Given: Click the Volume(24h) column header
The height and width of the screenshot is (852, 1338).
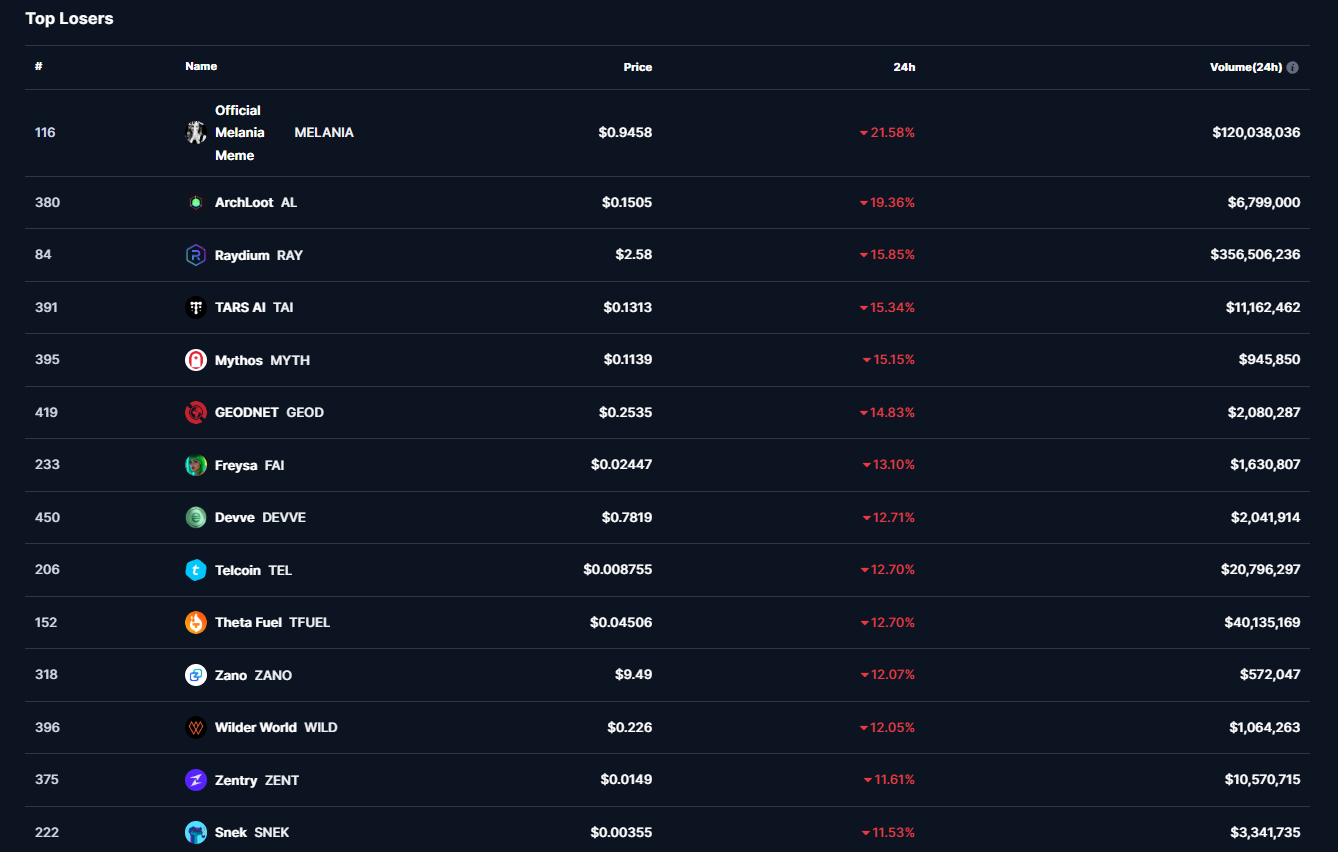Looking at the screenshot, I should click(x=1245, y=67).
